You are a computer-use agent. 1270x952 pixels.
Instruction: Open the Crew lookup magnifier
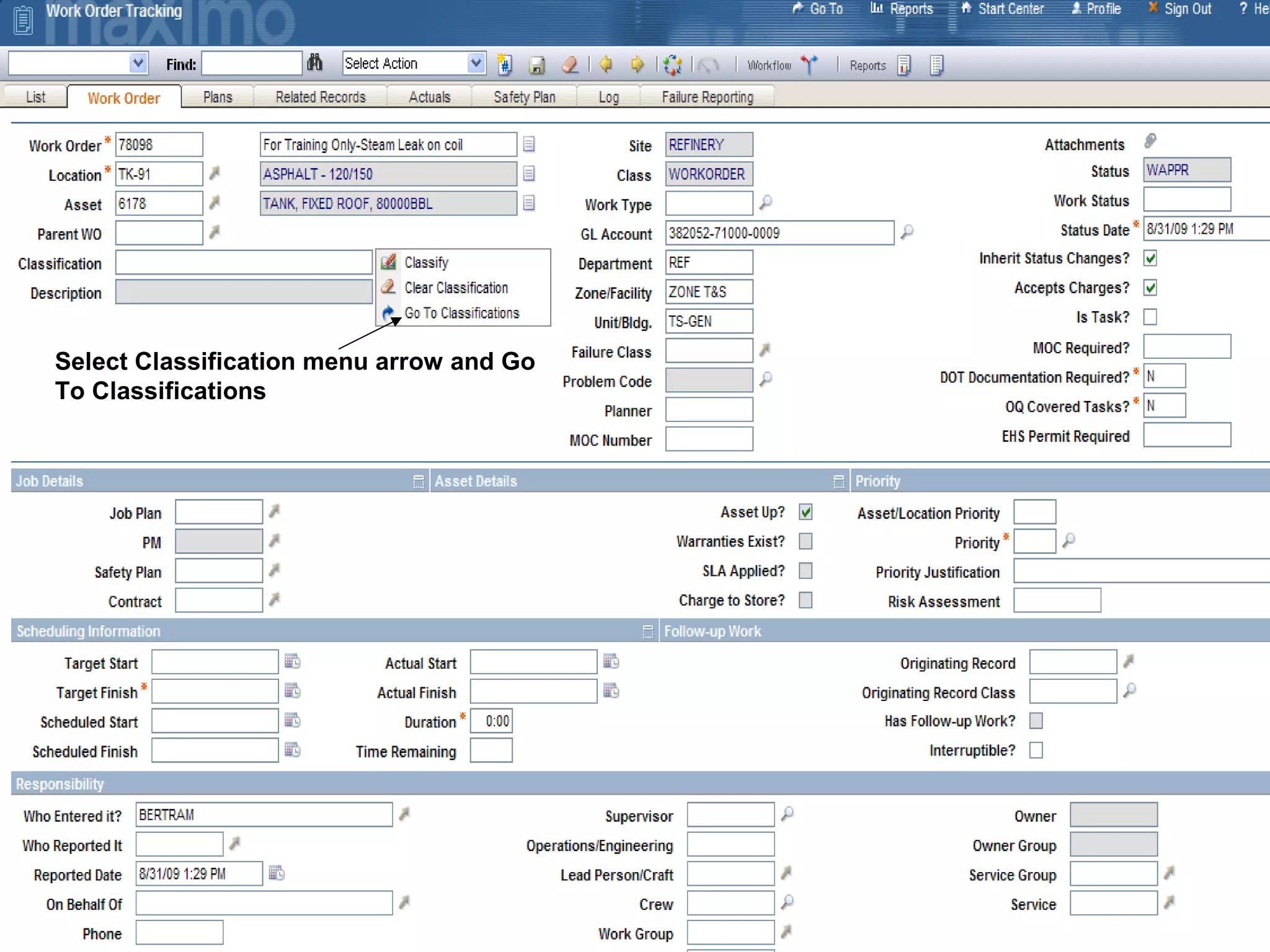[788, 902]
